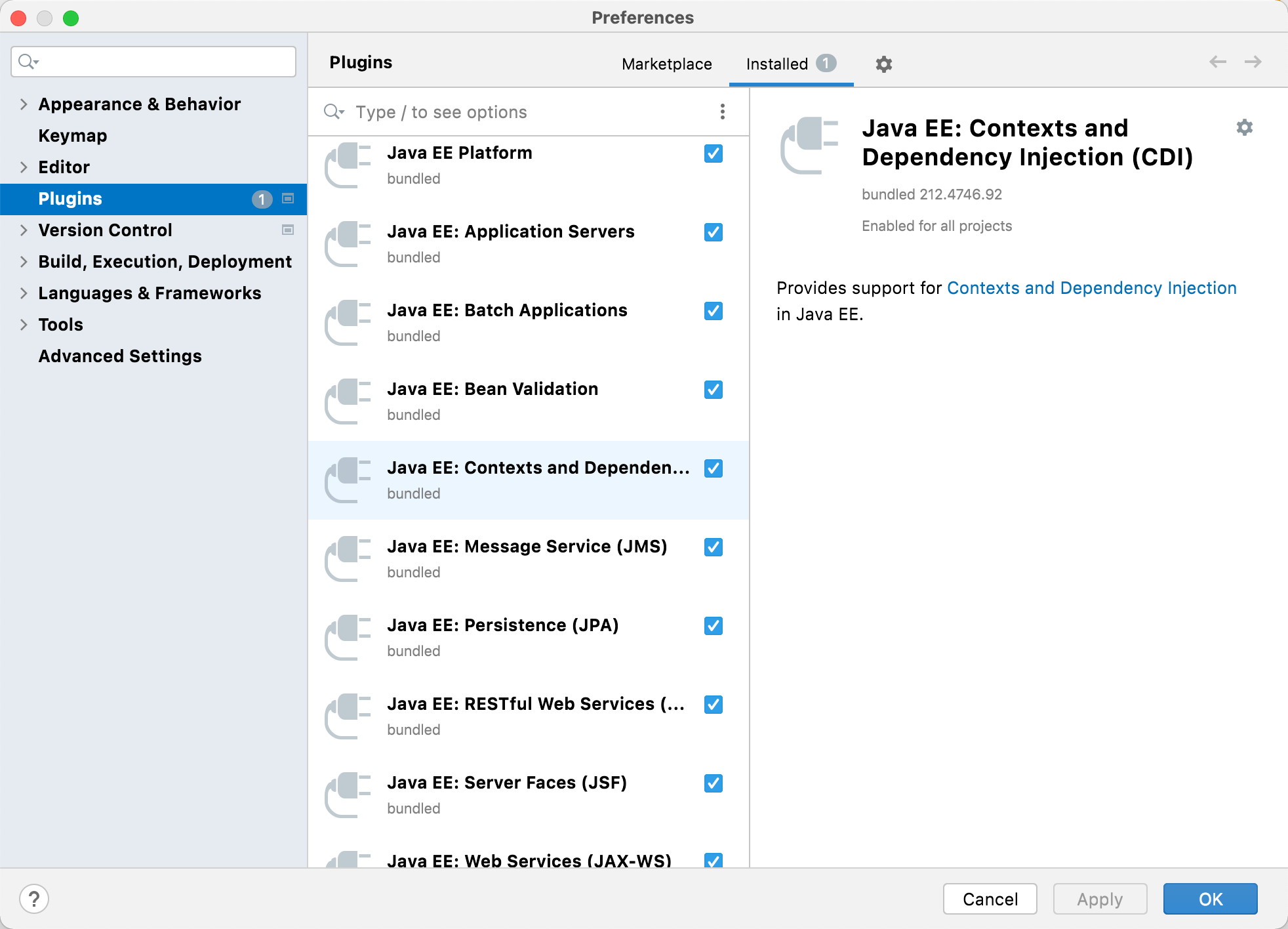The image size is (1288, 929).
Task: Navigate back with left arrow icon
Action: pos(1217,62)
